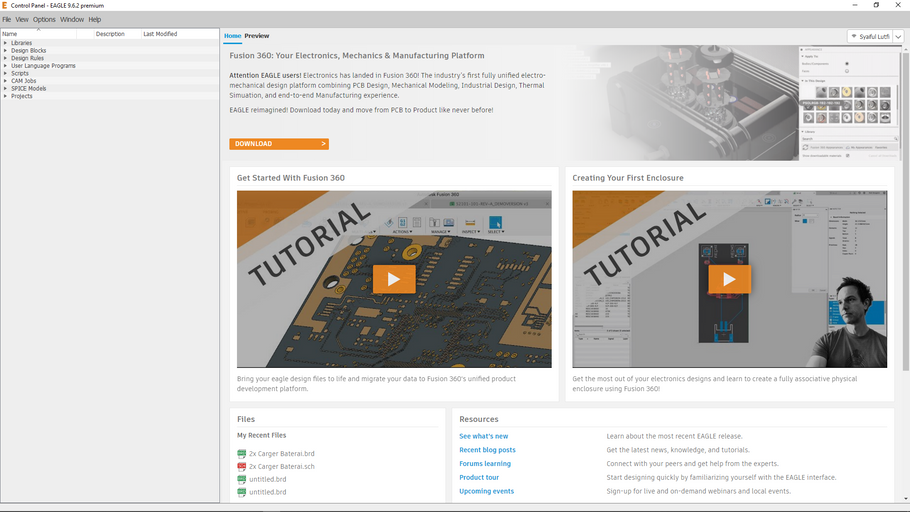Image resolution: width=910 pixels, height=512 pixels.
Task: Expand the Libraries tree node
Action: [5, 43]
